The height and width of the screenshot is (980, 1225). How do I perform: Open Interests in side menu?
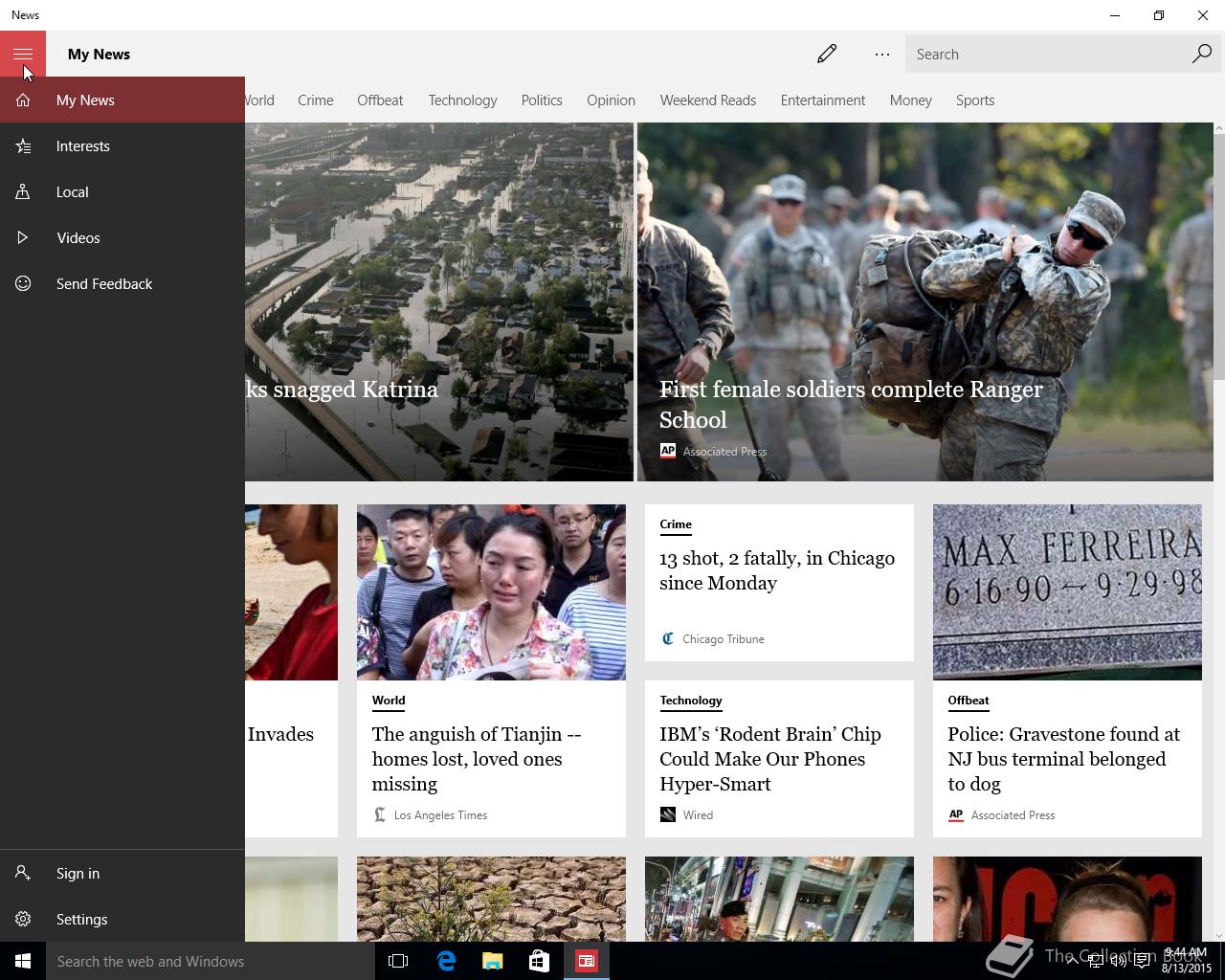point(122,145)
